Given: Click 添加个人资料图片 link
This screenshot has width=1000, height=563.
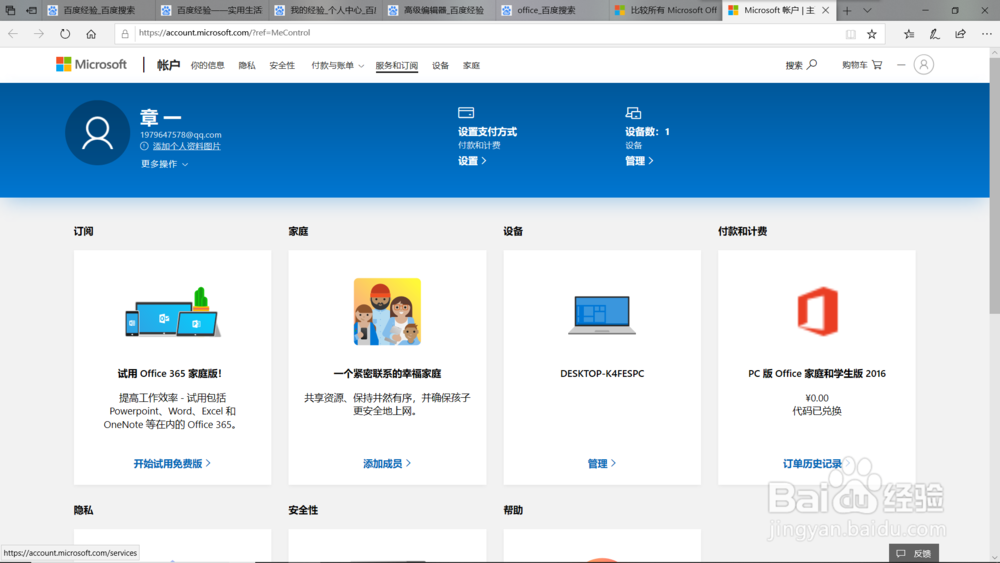Looking at the screenshot, I should tap(186, 147).
